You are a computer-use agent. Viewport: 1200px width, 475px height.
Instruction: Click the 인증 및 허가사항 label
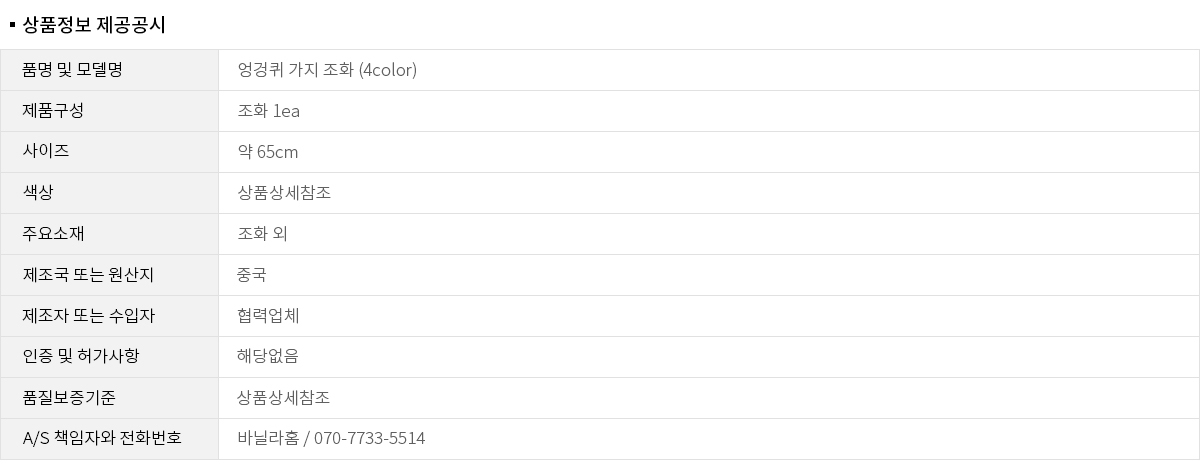[x=80, y=357]
